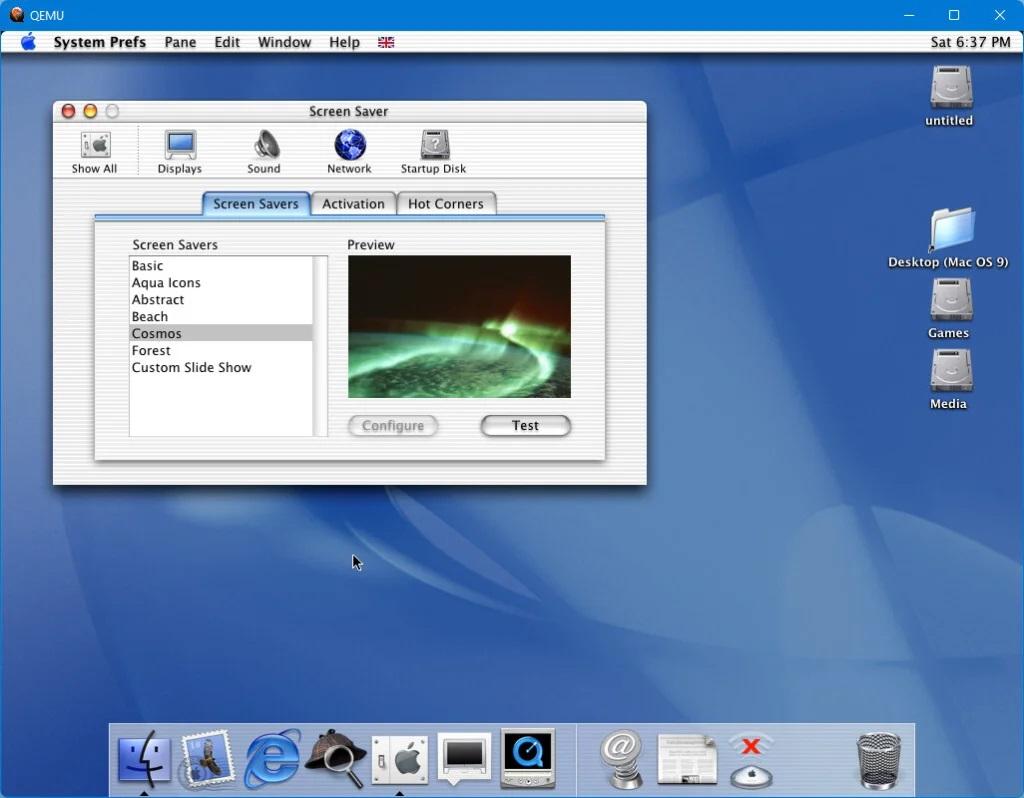
Task: Switch to the Activation tab
Action: pyautogui.click(x=353, y=204)
